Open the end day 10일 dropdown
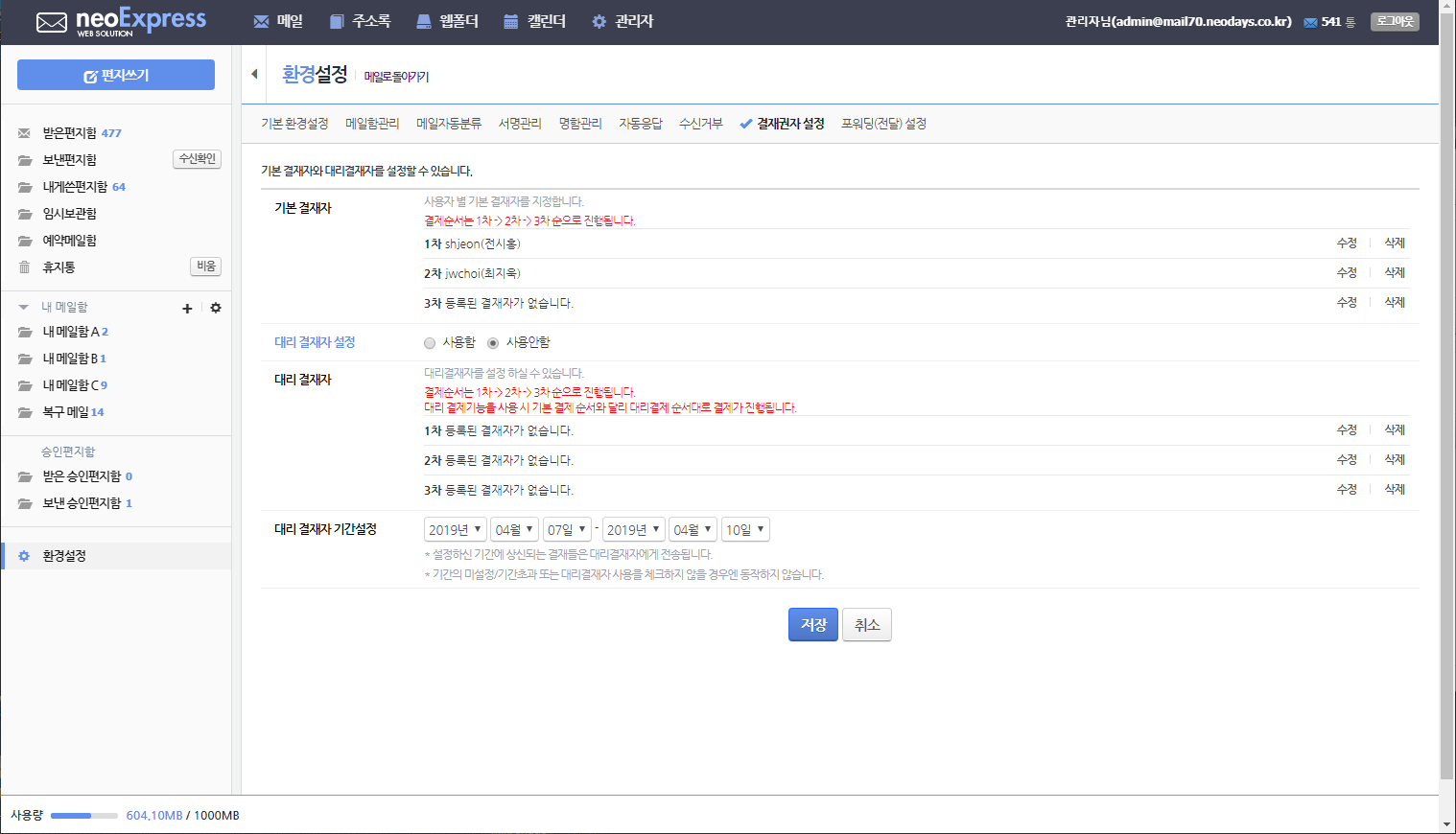Screen dimensions: 1456x834 [745, 529]
